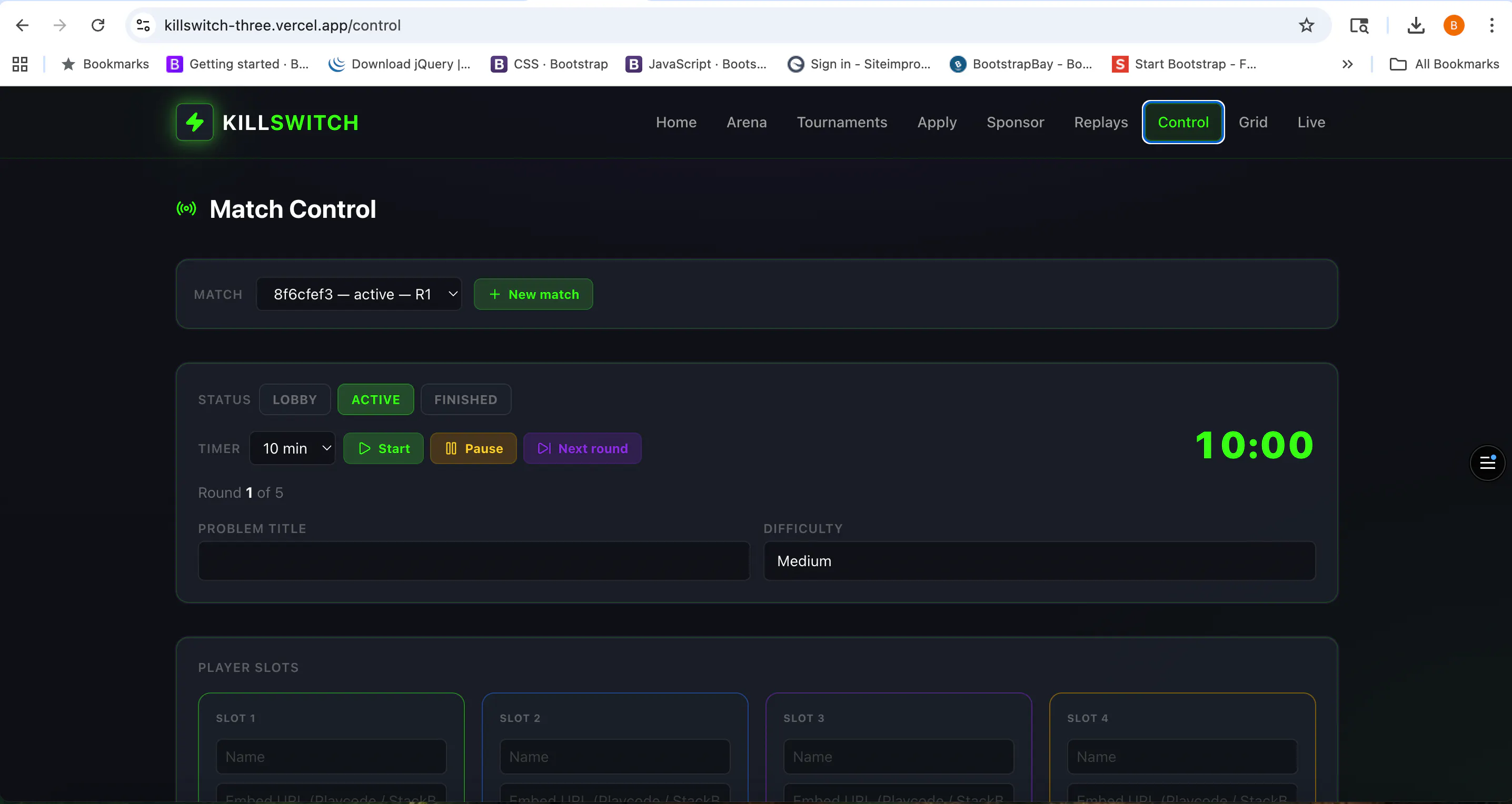The width and height of the screenshot is (1512, 804).
Task: Reload the current page
Action: point(98,25)
